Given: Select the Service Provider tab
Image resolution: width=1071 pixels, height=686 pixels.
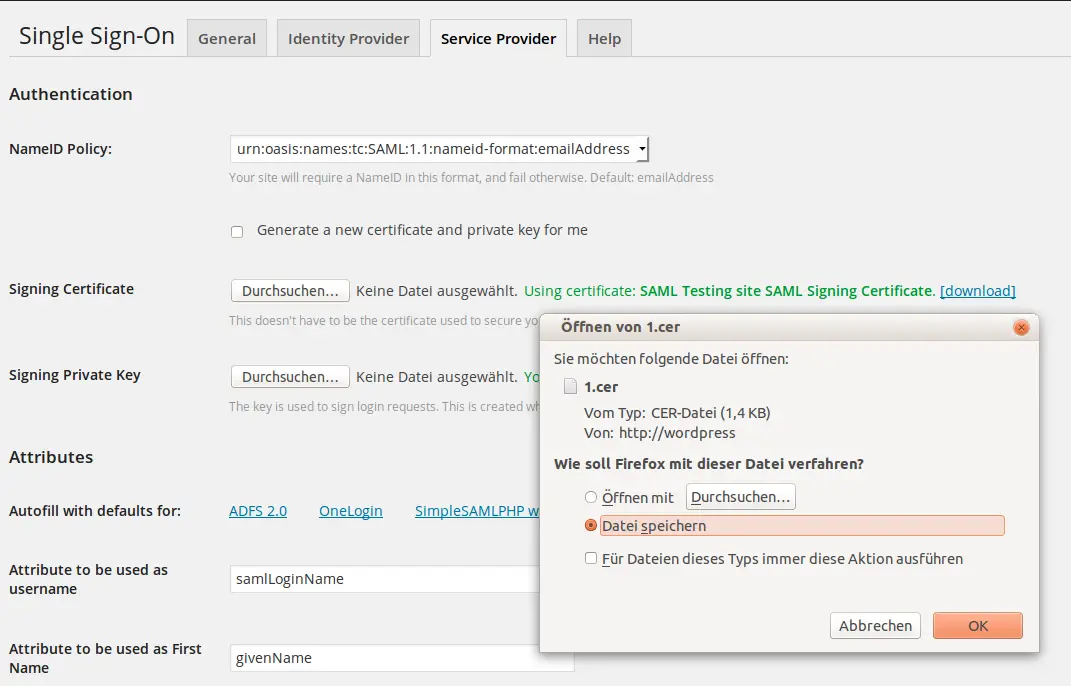Looking at the screenshot, I should pos(499,38).
